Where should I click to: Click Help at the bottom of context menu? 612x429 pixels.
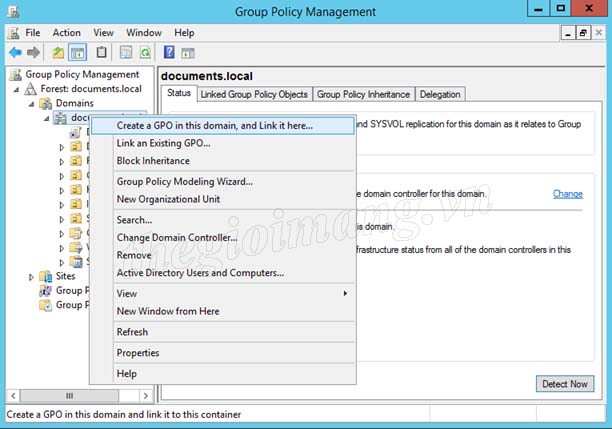point(223,374)
